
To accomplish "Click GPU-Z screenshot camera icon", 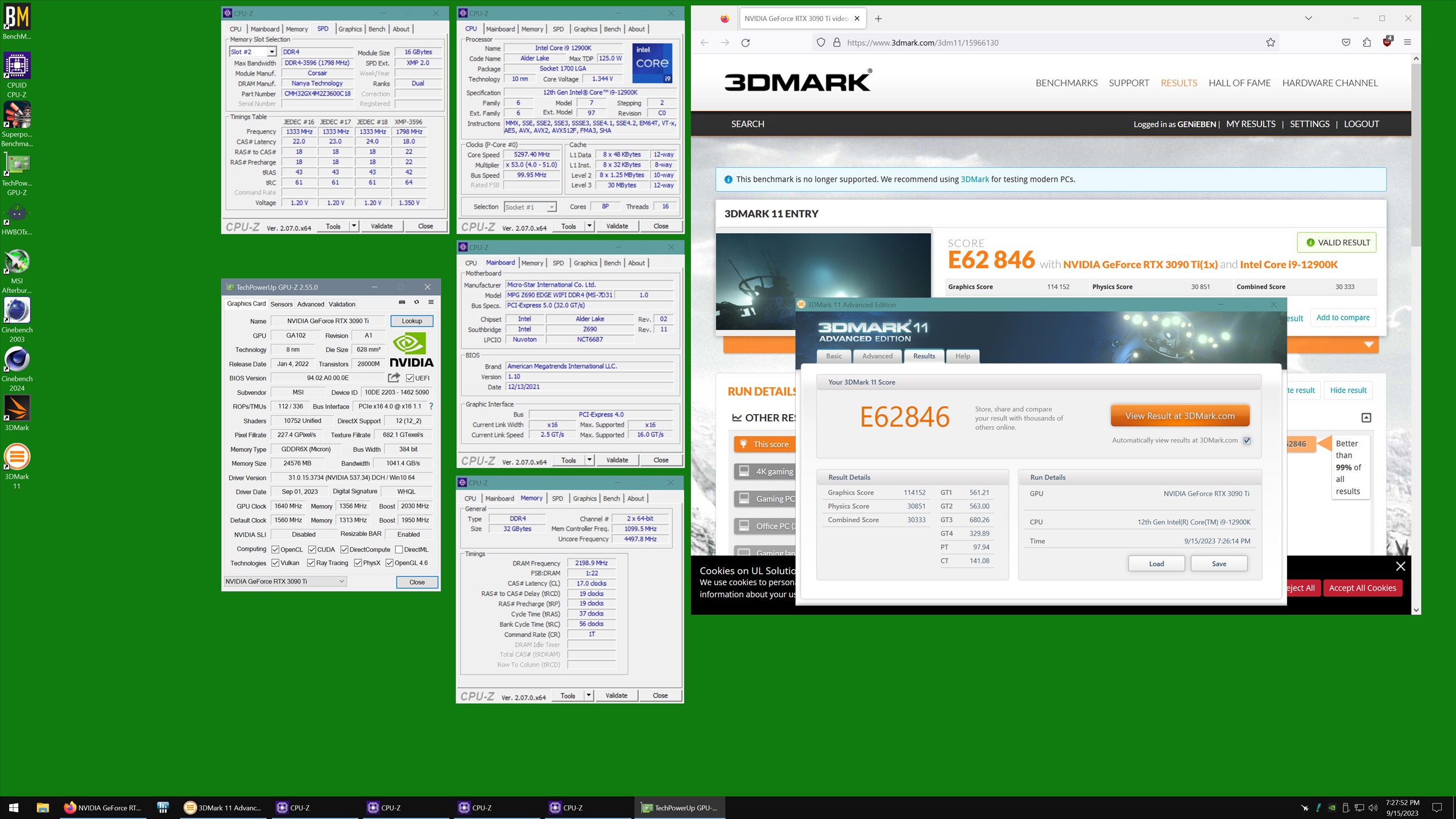I will (402, 302).
